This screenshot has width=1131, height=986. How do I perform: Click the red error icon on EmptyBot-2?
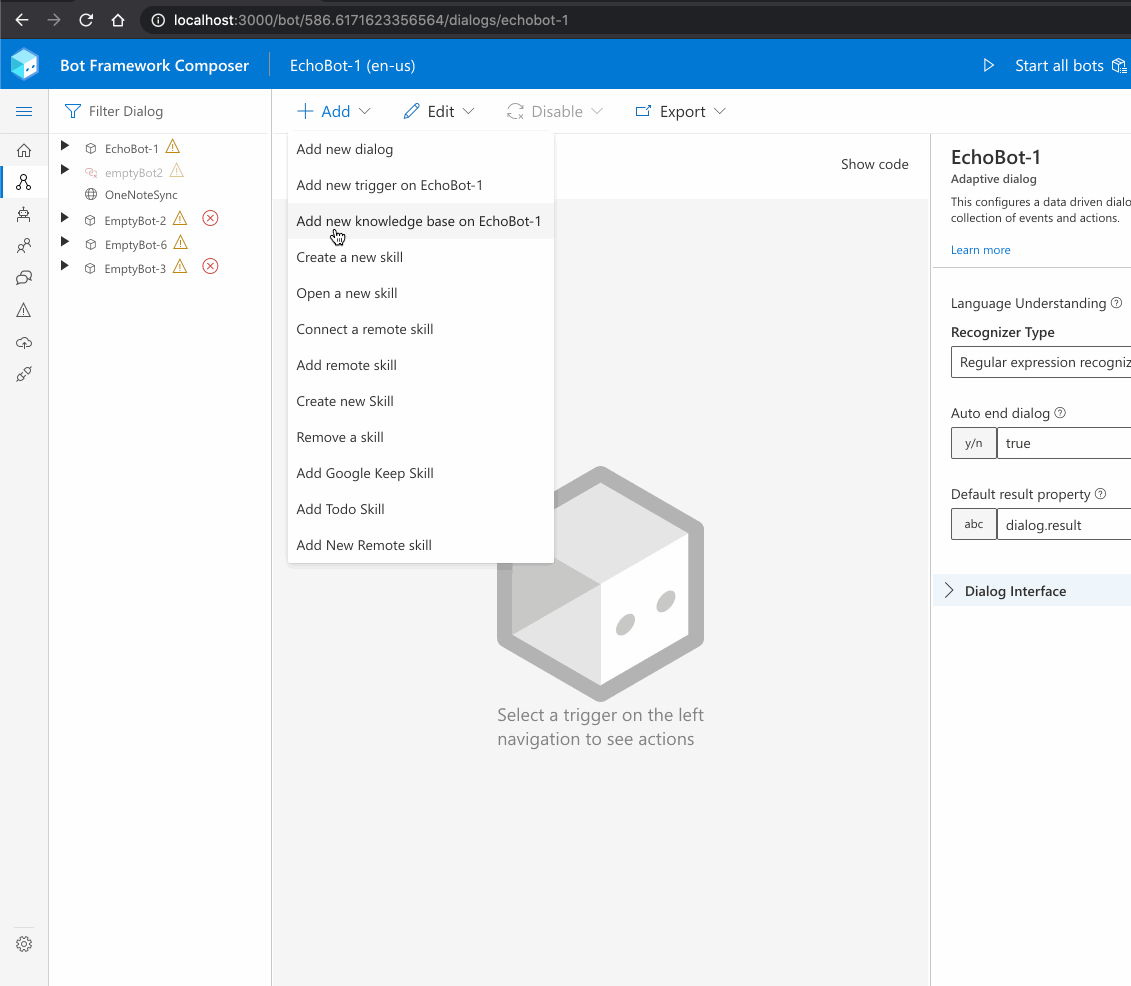210,218
